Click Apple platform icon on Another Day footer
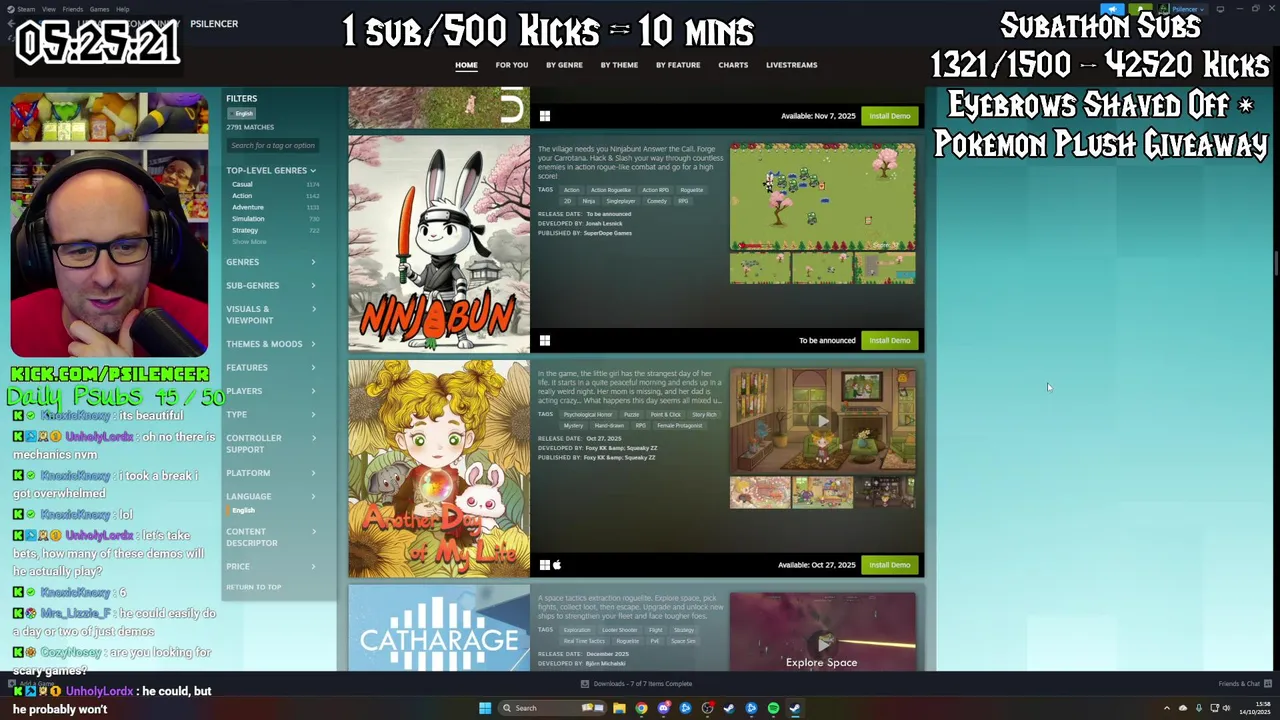The height and width of the screenshot is (720, 1280). tap(557, 565)
